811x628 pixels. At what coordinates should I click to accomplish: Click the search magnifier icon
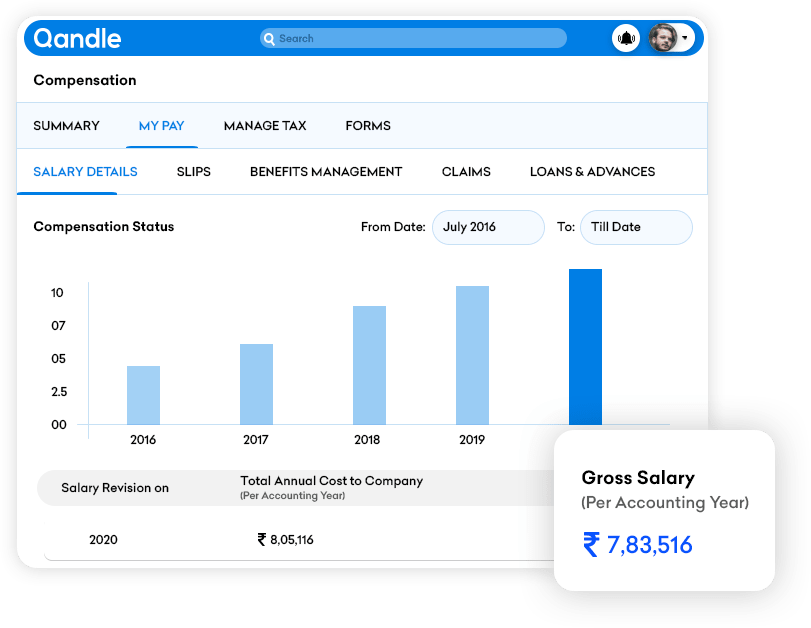[268, 39]
